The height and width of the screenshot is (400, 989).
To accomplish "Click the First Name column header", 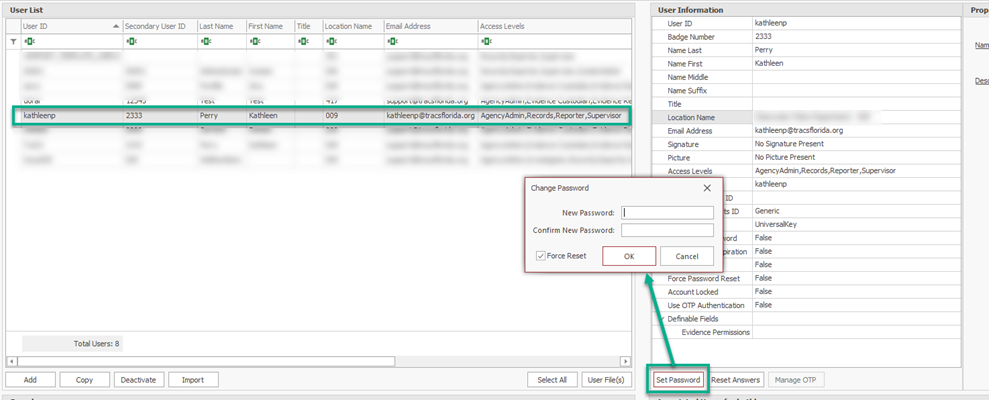I will click(268, 26).
